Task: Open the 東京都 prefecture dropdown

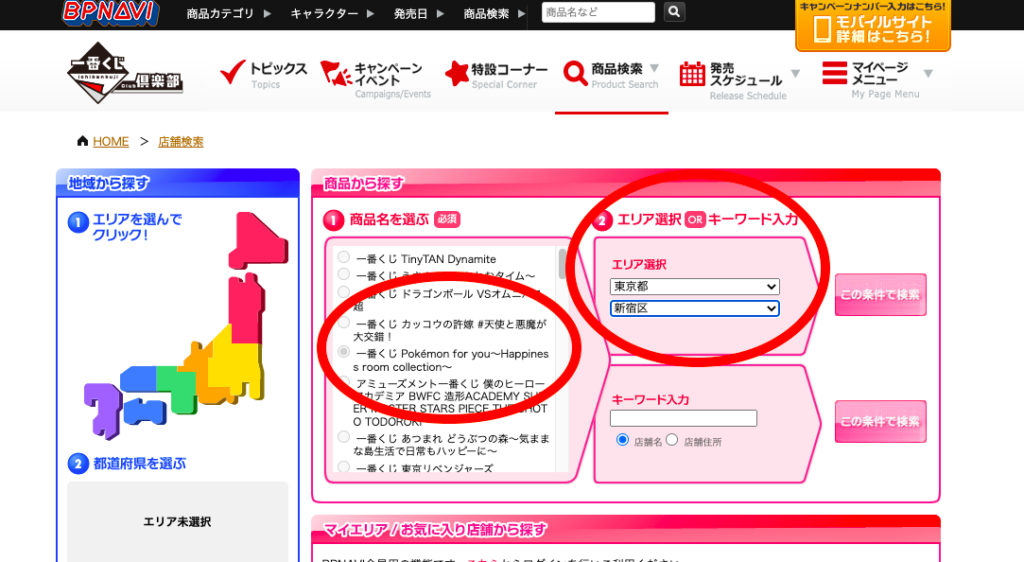Action: tap(695, 287)
